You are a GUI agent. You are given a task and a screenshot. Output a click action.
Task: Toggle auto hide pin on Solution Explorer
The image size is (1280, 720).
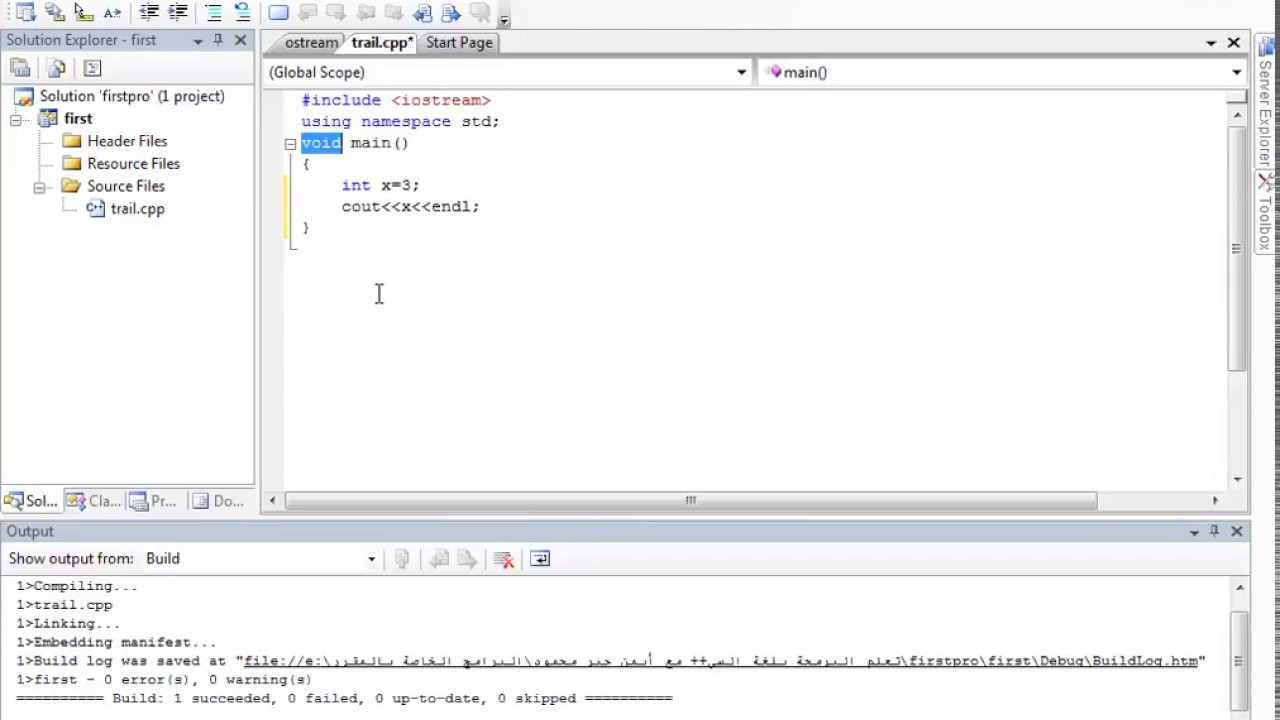[x=218, y=40]
